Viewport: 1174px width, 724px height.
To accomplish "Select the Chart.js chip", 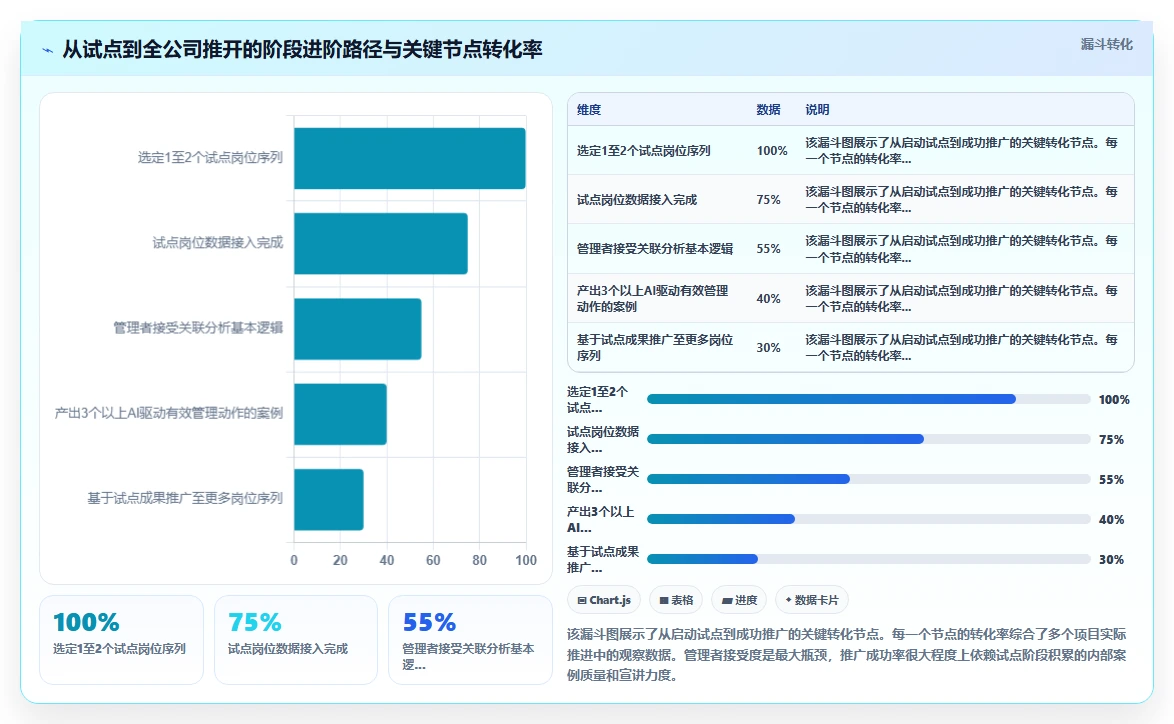I will [x=604, y=600].
